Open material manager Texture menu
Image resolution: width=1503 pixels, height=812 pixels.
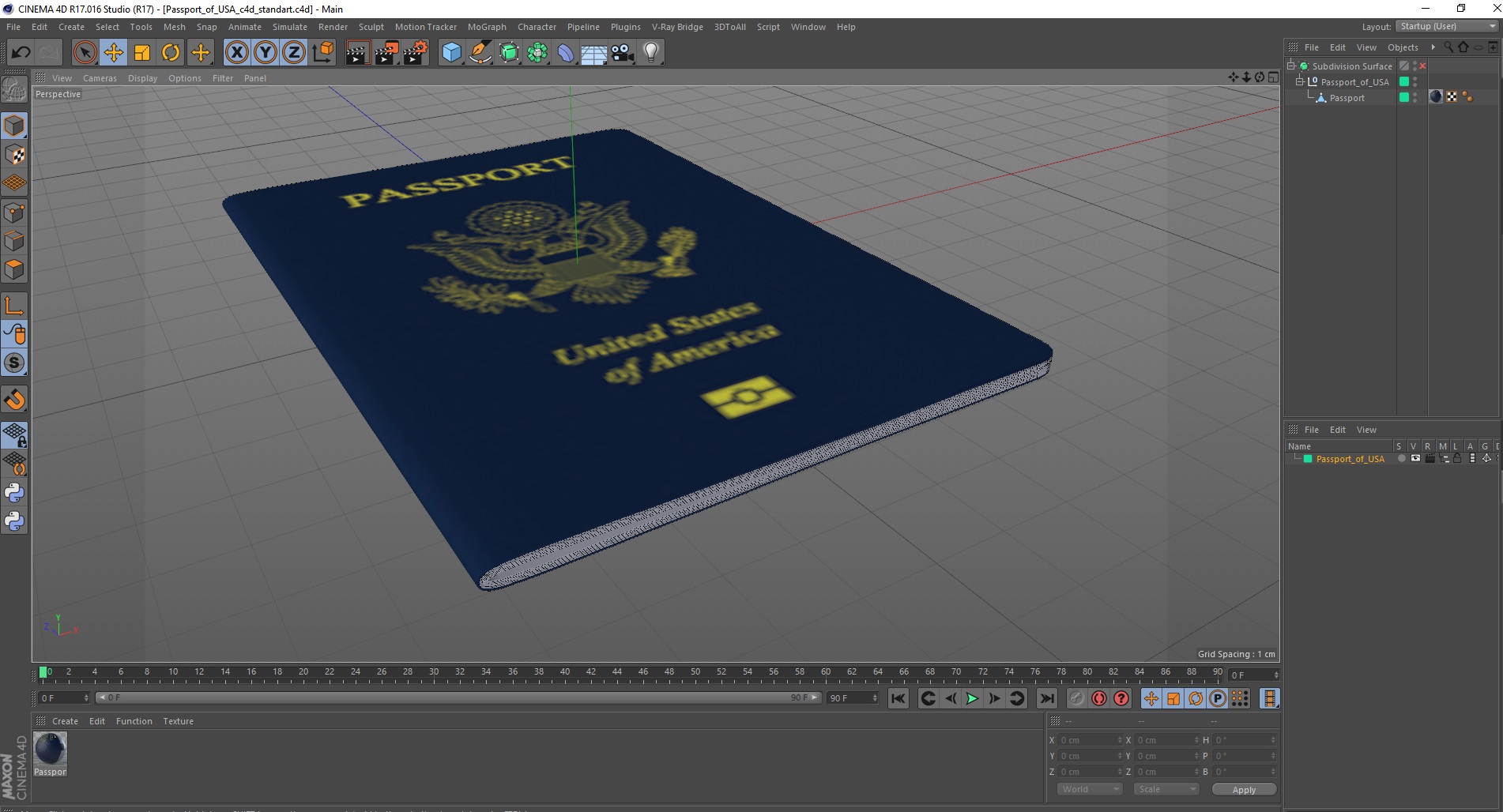179,721
